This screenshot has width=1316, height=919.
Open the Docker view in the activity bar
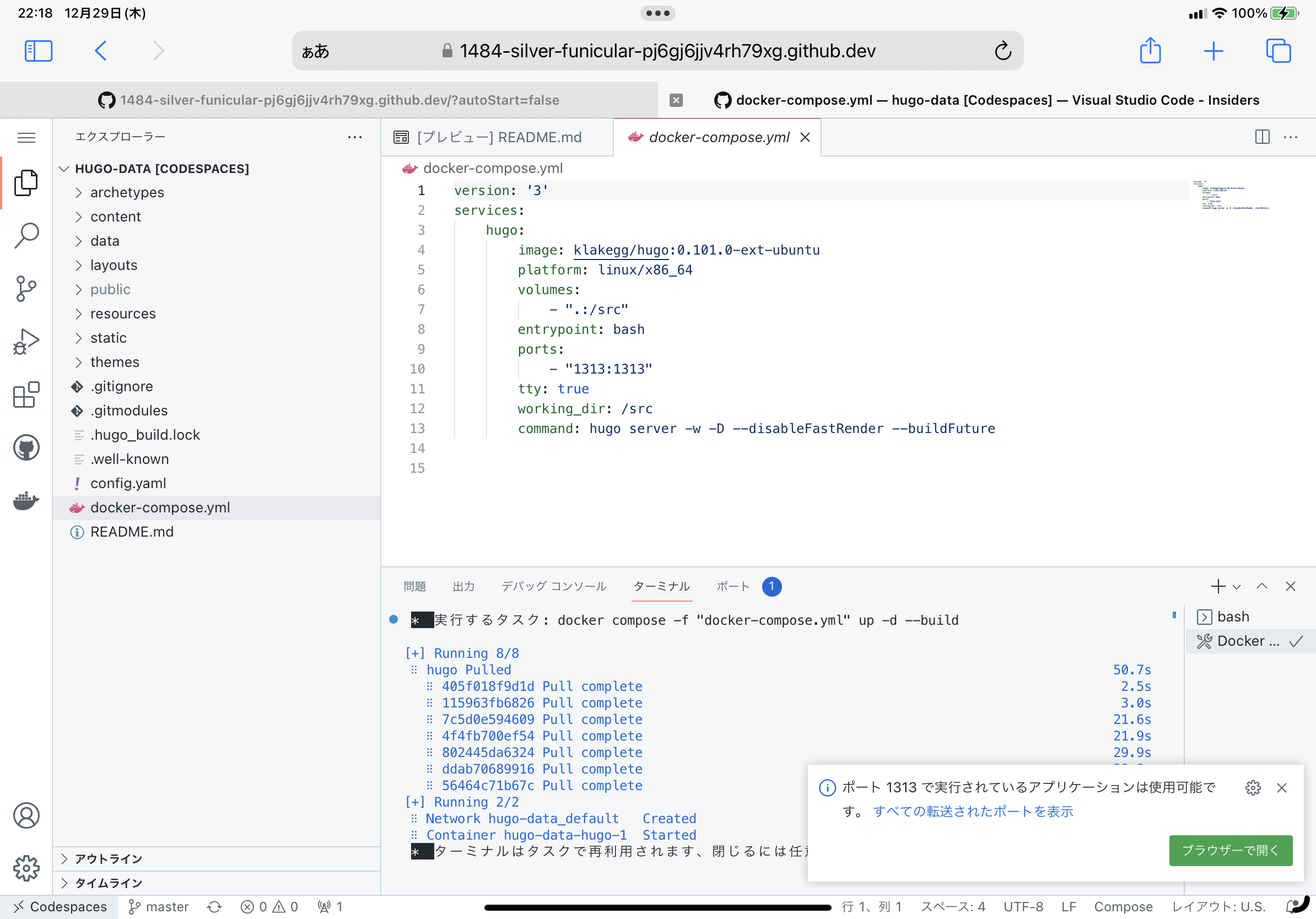tap(26, 501)
